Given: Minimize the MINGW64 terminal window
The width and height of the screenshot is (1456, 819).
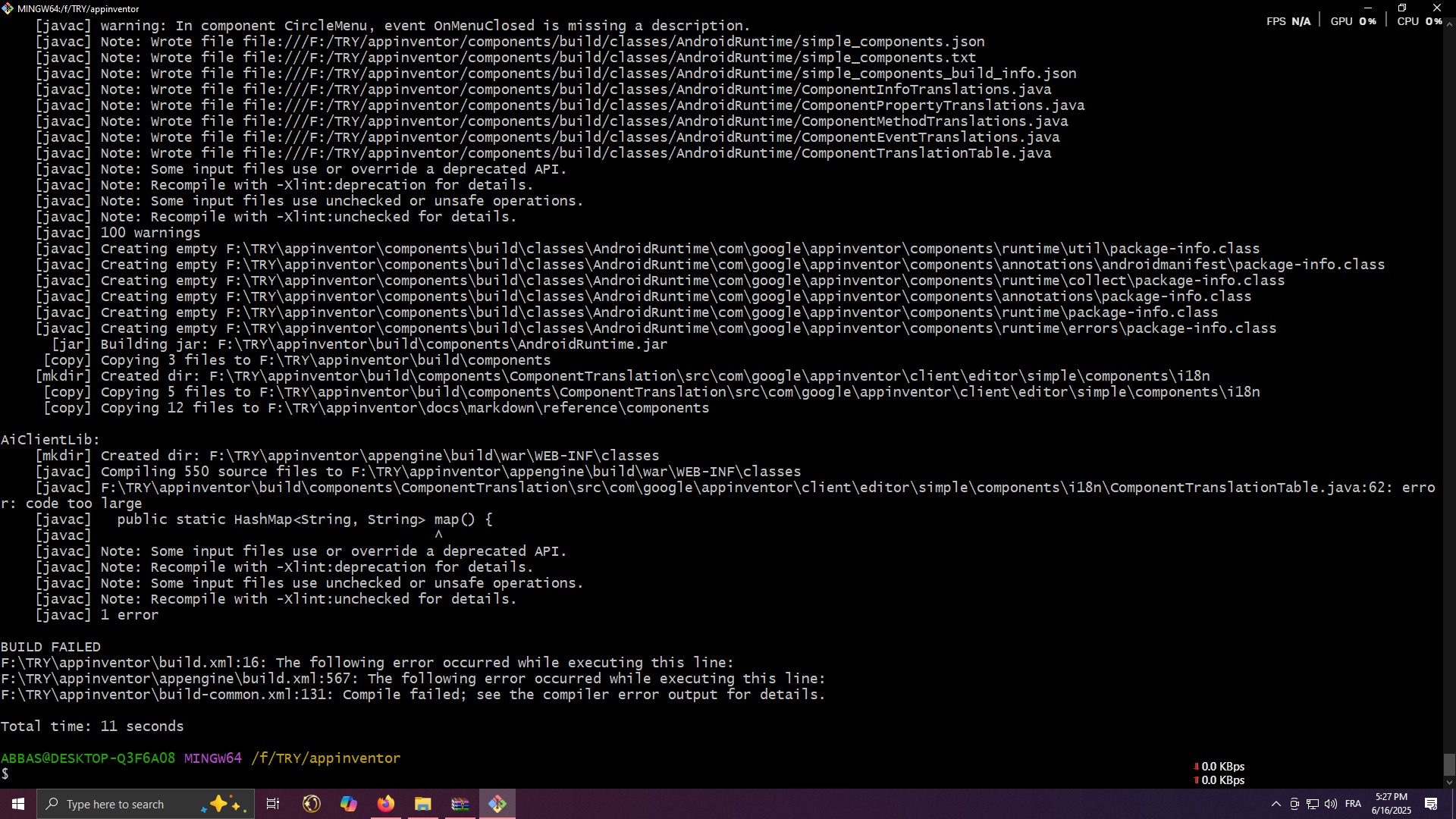Looking at the screenshot, I should tap(1367, 8).
